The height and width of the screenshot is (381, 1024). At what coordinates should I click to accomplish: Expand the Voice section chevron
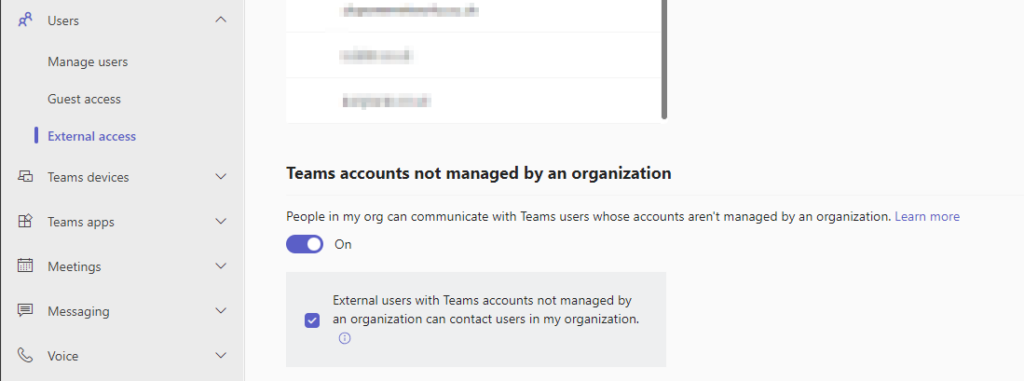click(221, 356)
